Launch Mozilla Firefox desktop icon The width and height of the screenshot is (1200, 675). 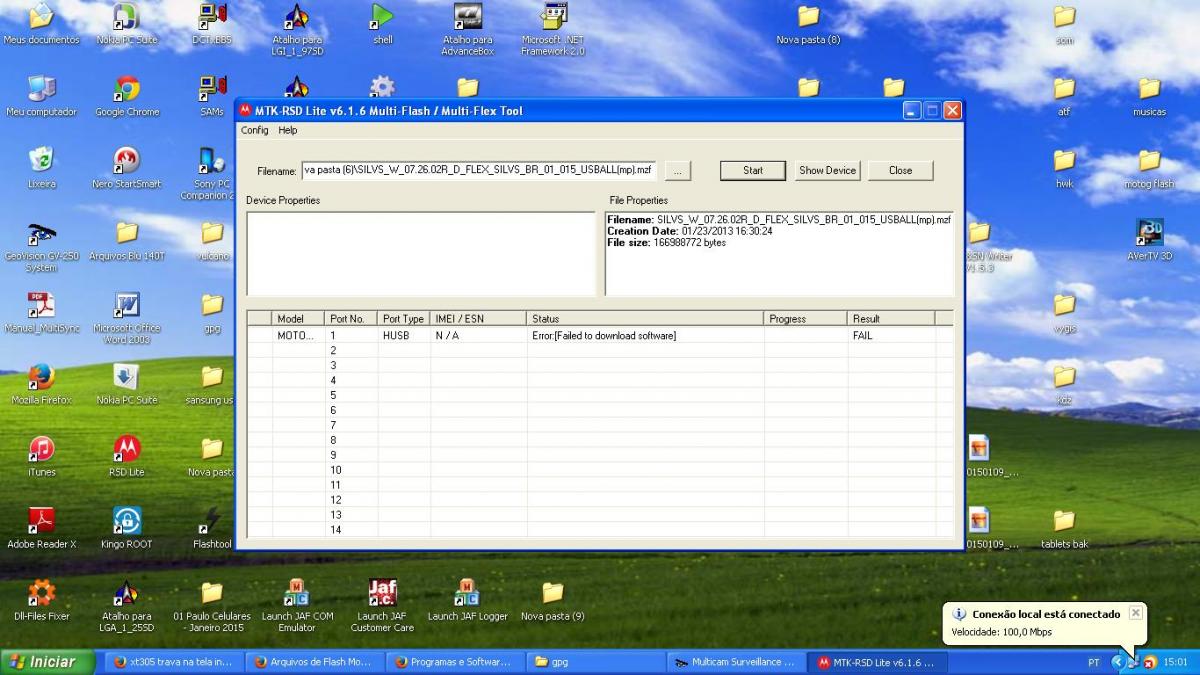[41, 378]
